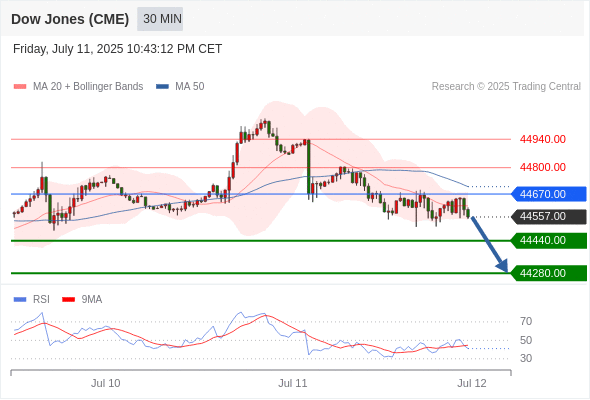Screen dimensions: 590x400
Task: Click the date line 'Friday, July 11, 2025 10:43:12 PM CET'
Action: pos(117,49)
